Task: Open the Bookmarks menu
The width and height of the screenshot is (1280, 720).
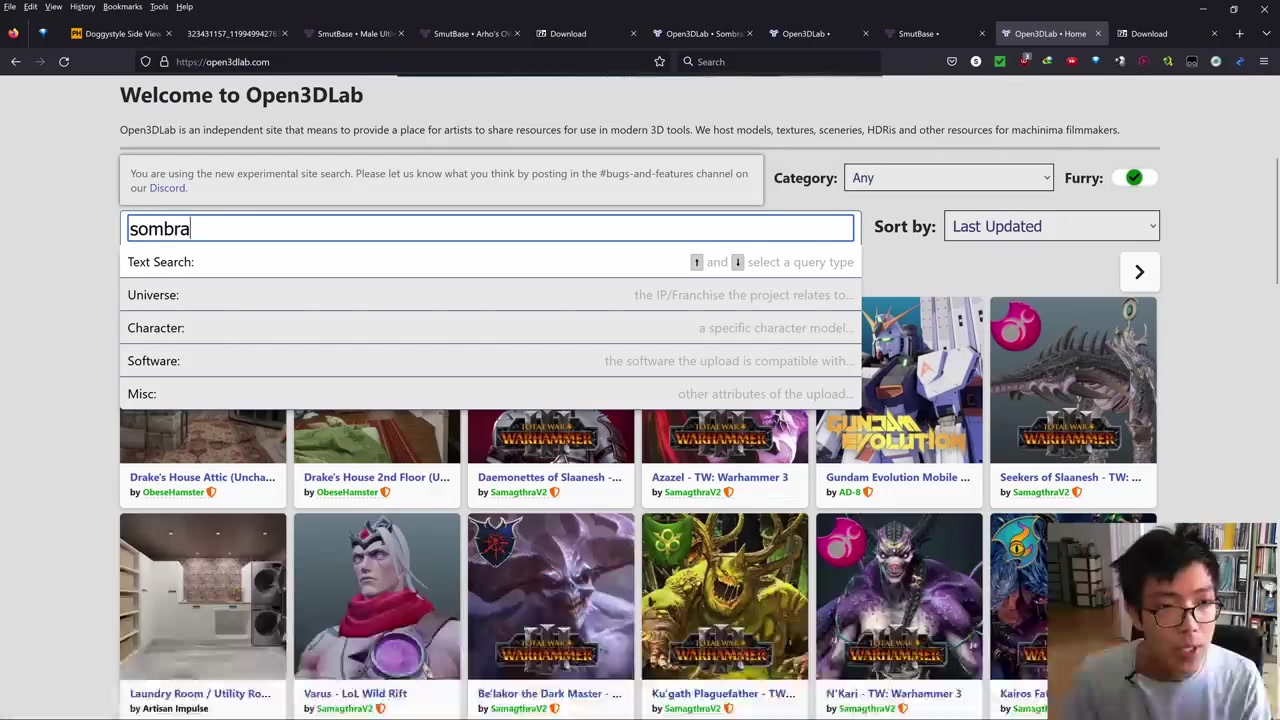Action: (x=122, y=7)
